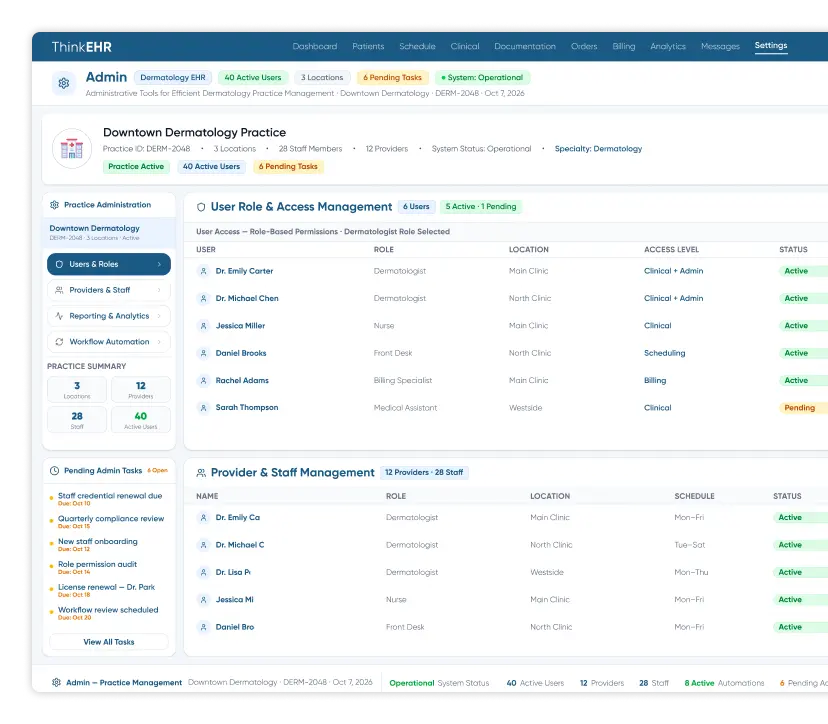Click the shield icon on Users & Roles

(x=59, y=264)
